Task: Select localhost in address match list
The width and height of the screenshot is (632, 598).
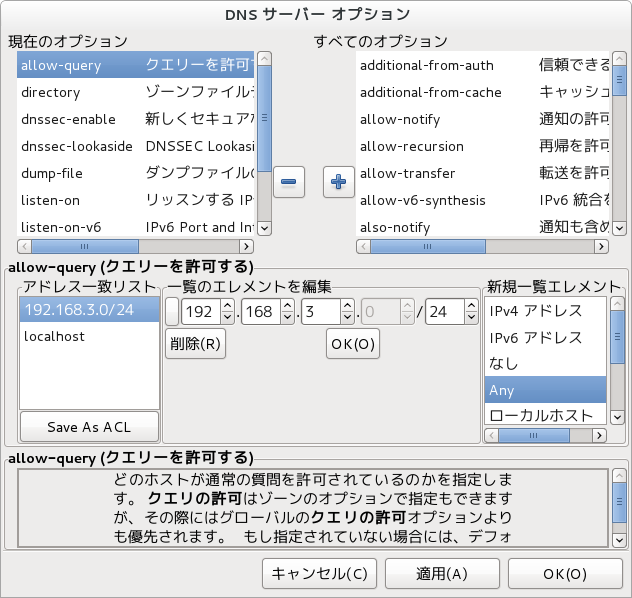Action: click(x=89, y=337)
